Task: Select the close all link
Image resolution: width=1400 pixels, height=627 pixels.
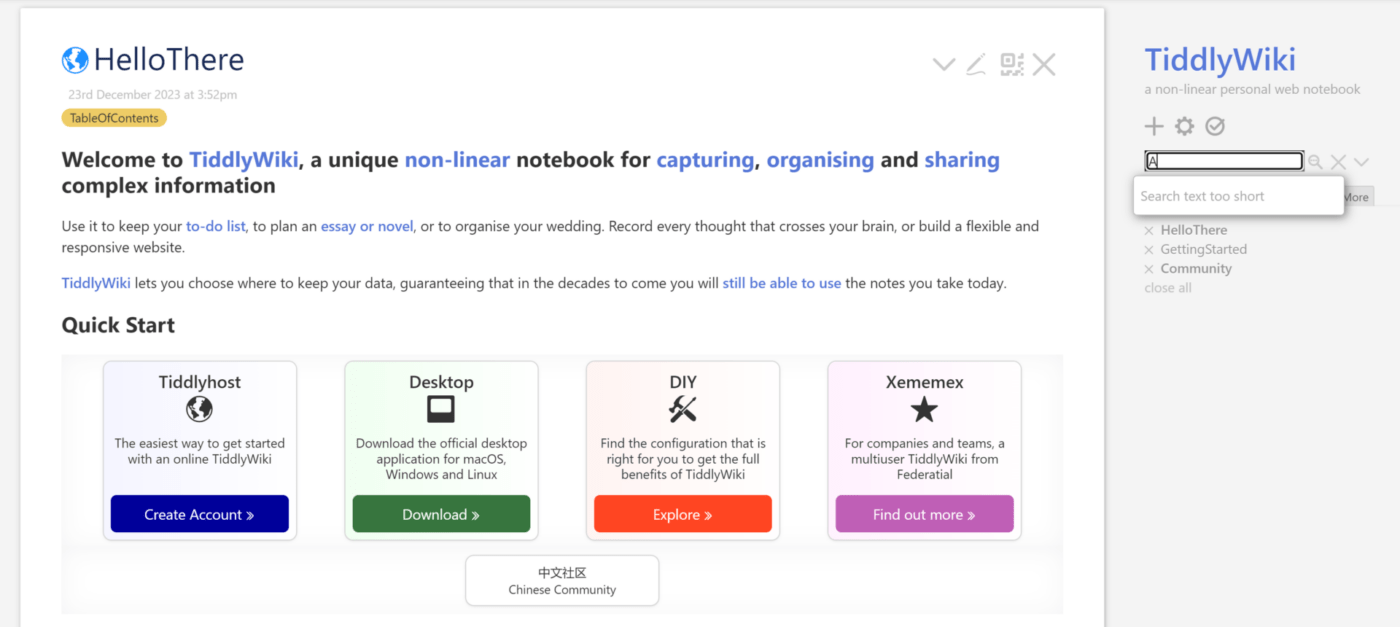Action: [x=1168, y=288]
